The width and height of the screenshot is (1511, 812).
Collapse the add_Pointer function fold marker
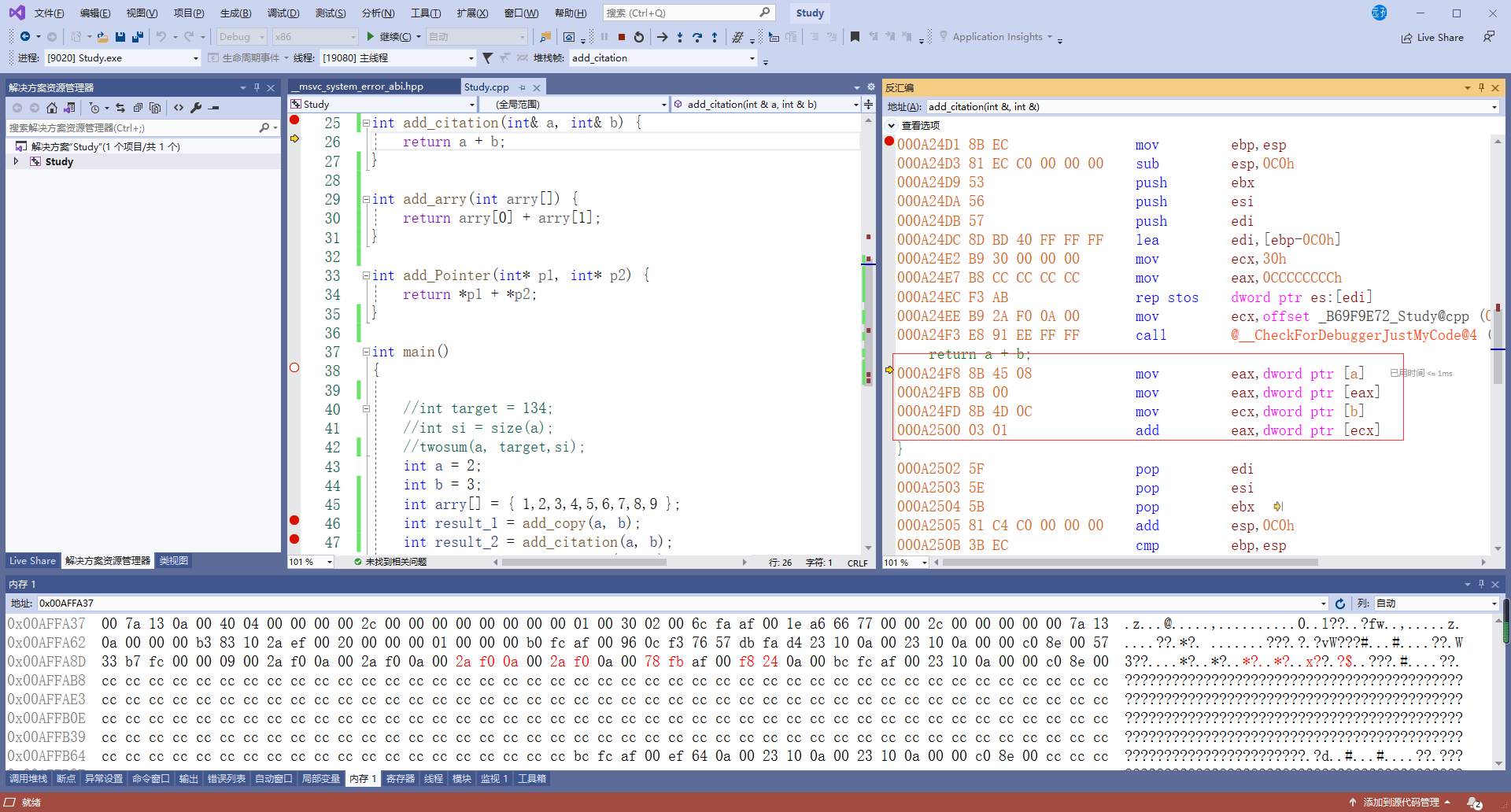(x=366, y=275)
